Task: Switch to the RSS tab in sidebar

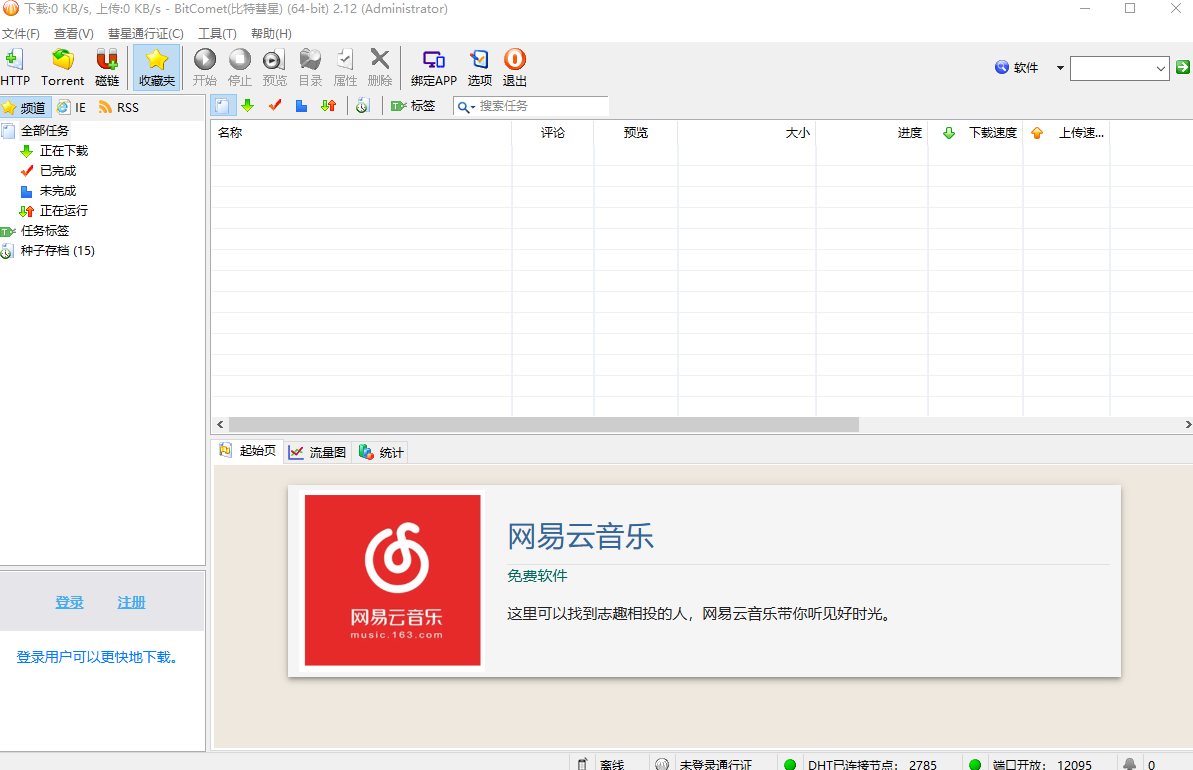Action: point(119,107)
